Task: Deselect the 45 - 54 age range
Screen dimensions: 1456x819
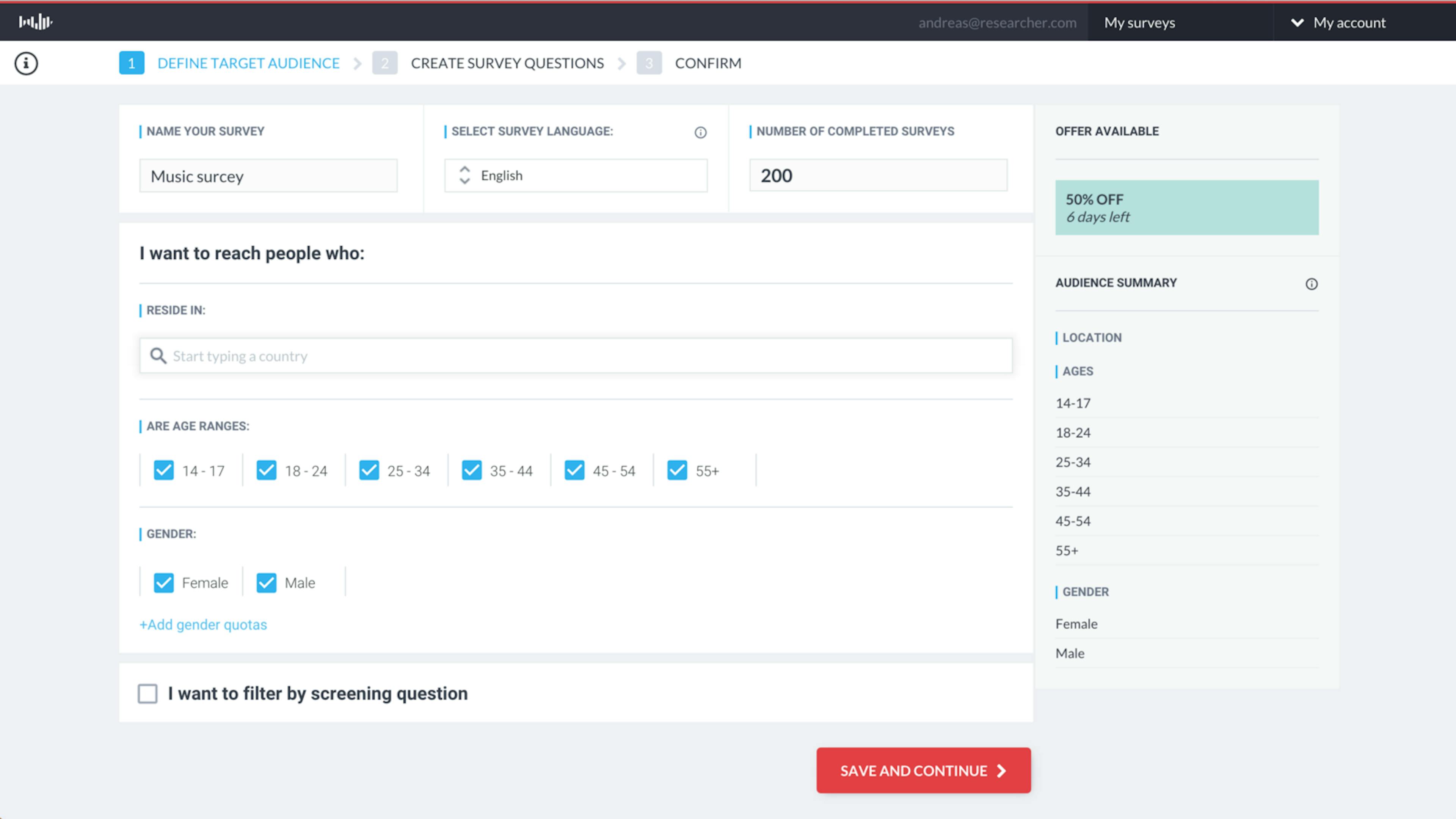Action: 574,470
